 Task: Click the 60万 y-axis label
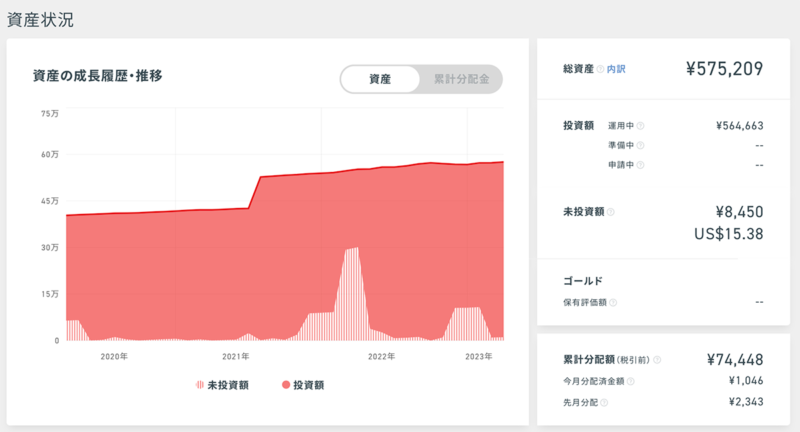(x=50, y=155)
